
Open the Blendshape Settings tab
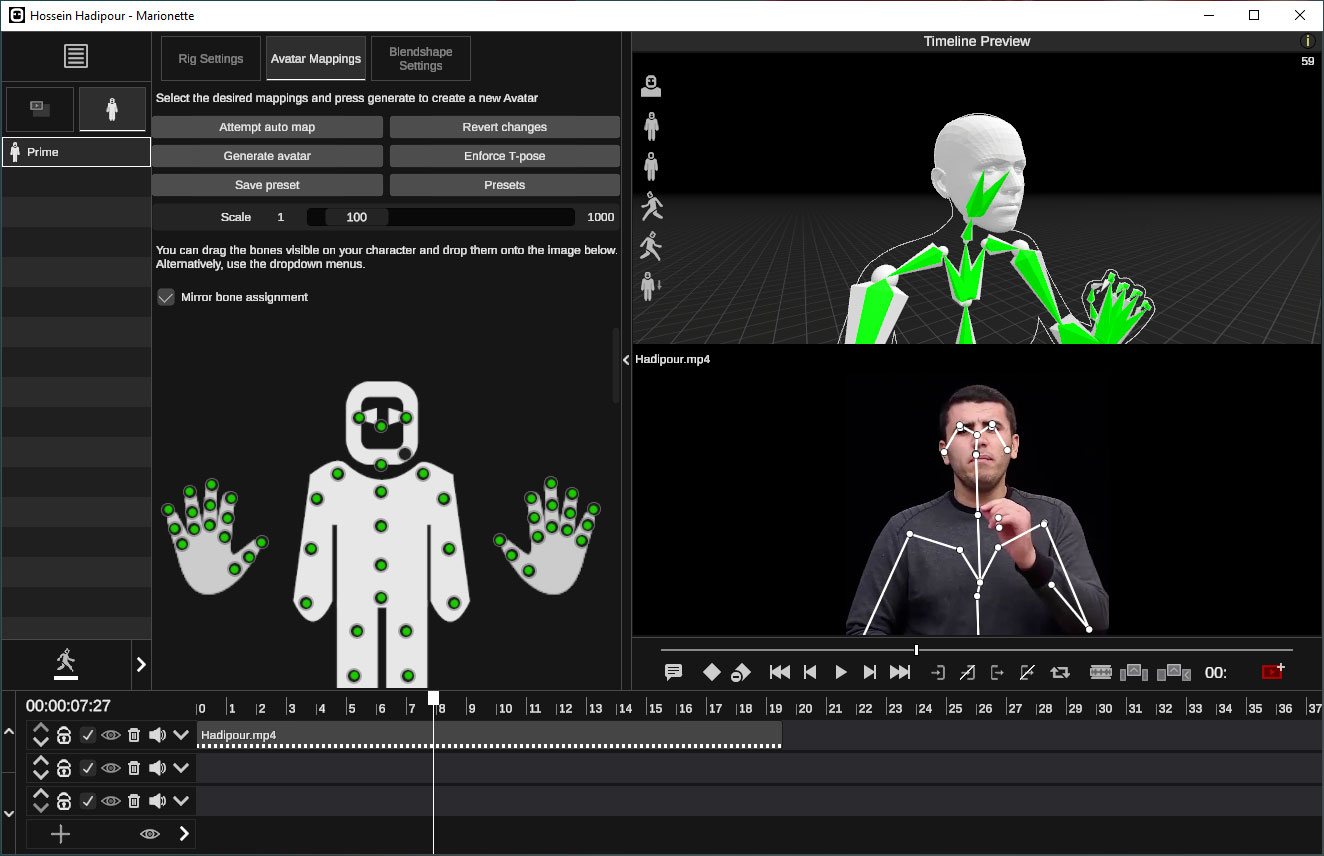tap(420, 59)
